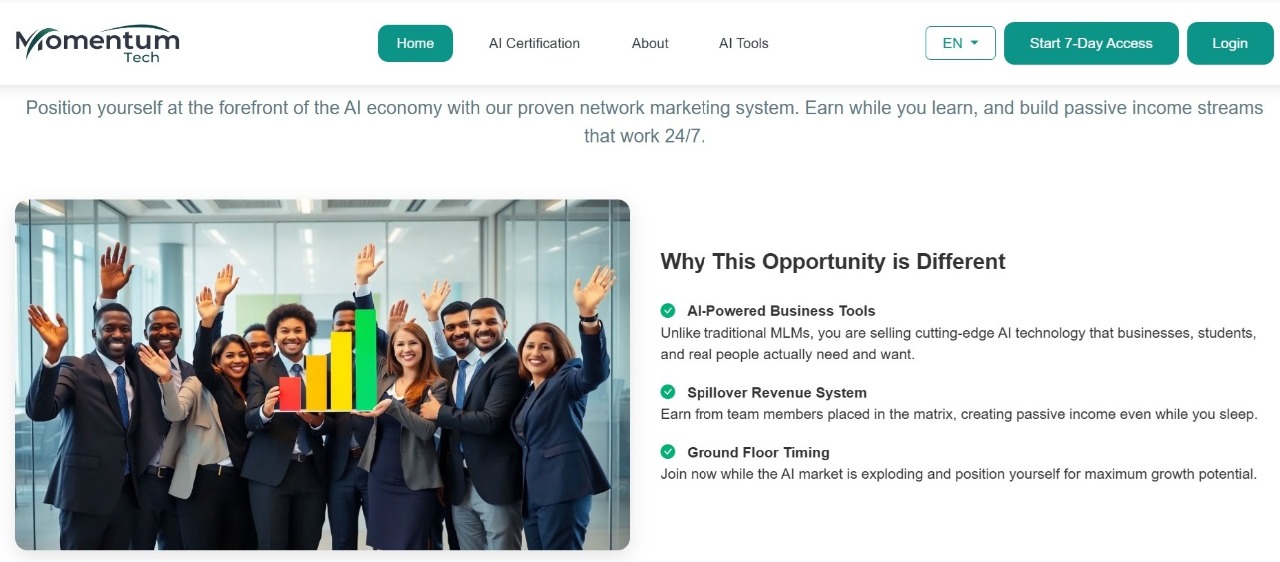1280x562 pixels.
Task: Click the green check icon beside AI-Powered Business Tools
Action: click(668, 311)
